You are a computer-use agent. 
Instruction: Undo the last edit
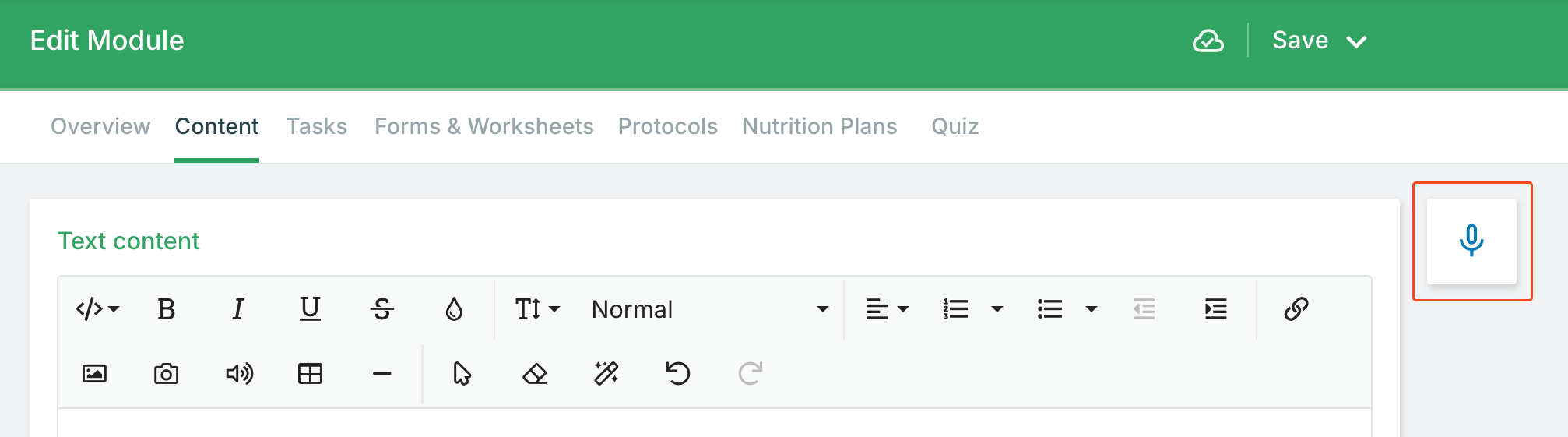[x=677, y=374]
